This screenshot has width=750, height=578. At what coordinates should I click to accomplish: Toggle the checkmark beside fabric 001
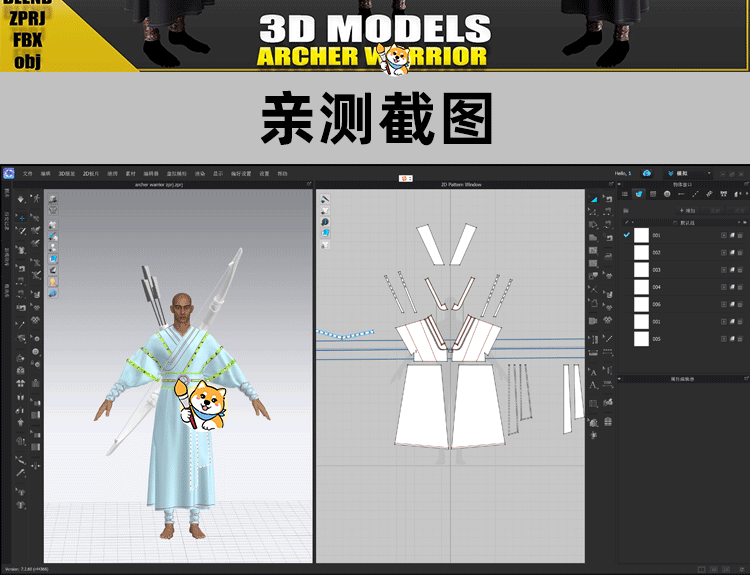point(627,235)
